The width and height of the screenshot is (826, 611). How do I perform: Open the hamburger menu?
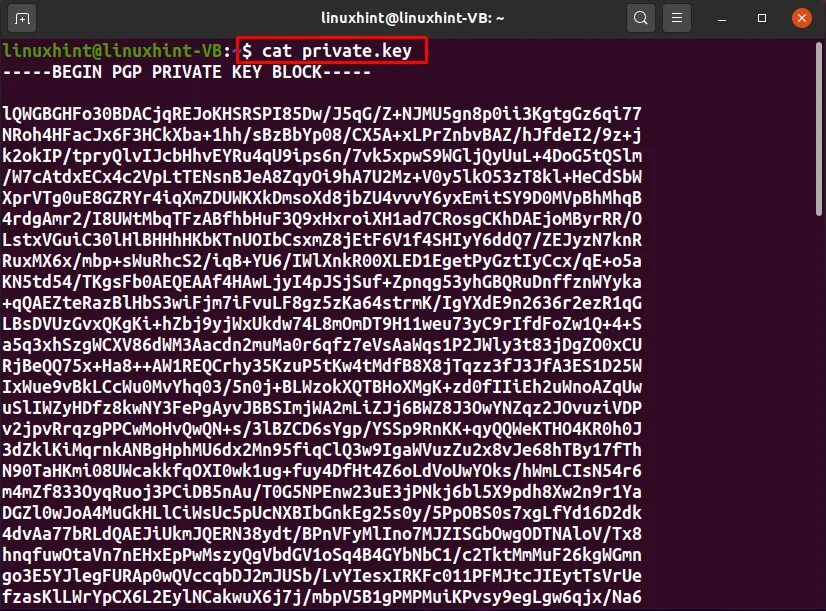677,18
